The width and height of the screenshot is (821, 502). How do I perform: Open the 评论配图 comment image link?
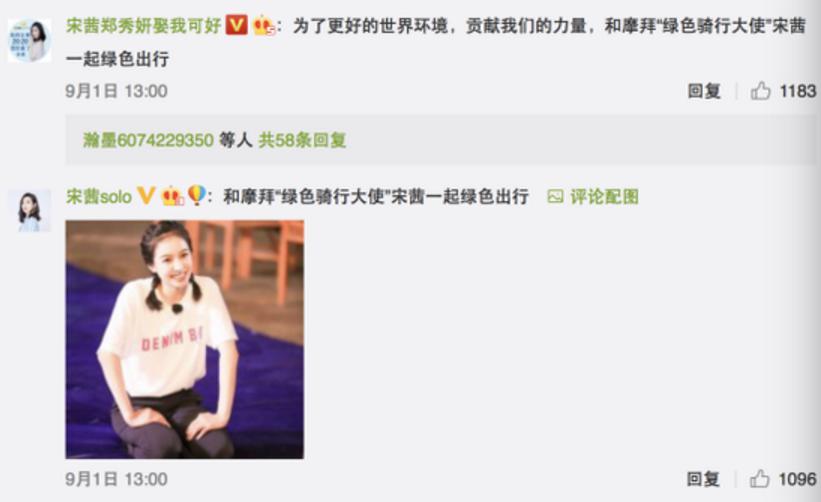pyautogui.click(x=604, y=196)
